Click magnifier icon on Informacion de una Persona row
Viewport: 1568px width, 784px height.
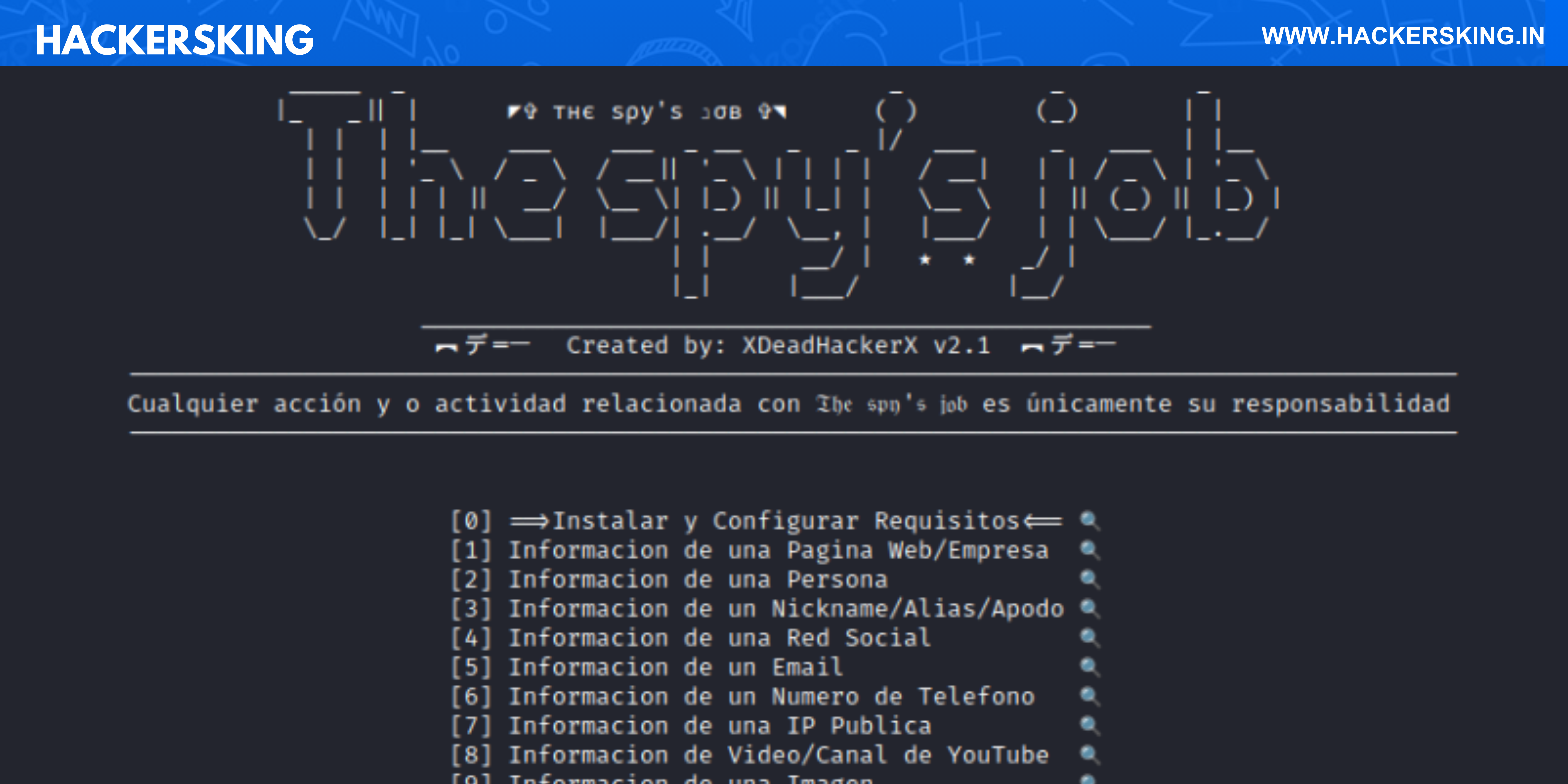[x=1090, y=579]
